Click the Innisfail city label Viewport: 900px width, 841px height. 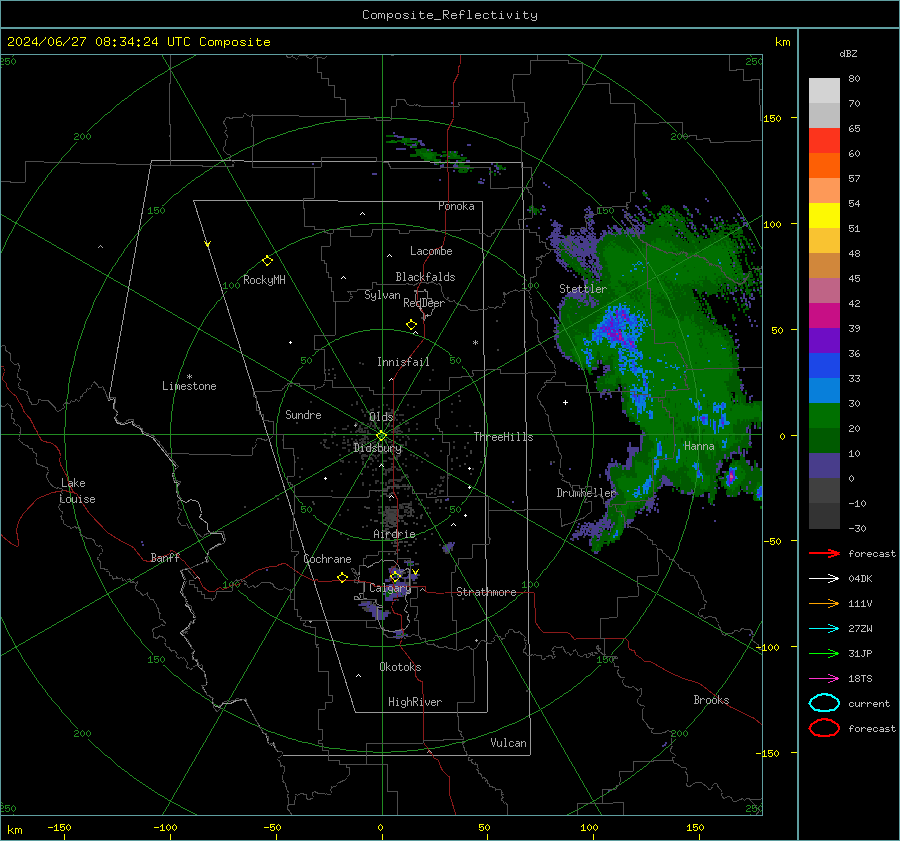click(403, 362)
